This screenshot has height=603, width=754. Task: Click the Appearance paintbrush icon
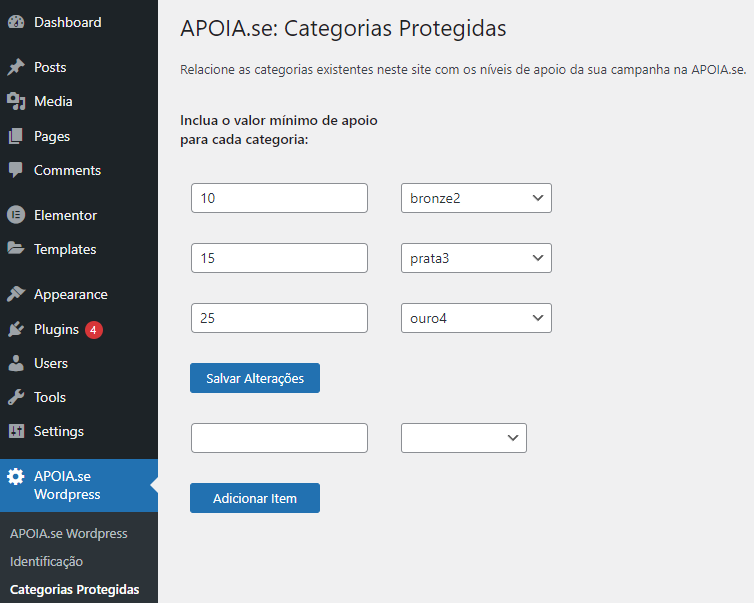click(16, 294)
